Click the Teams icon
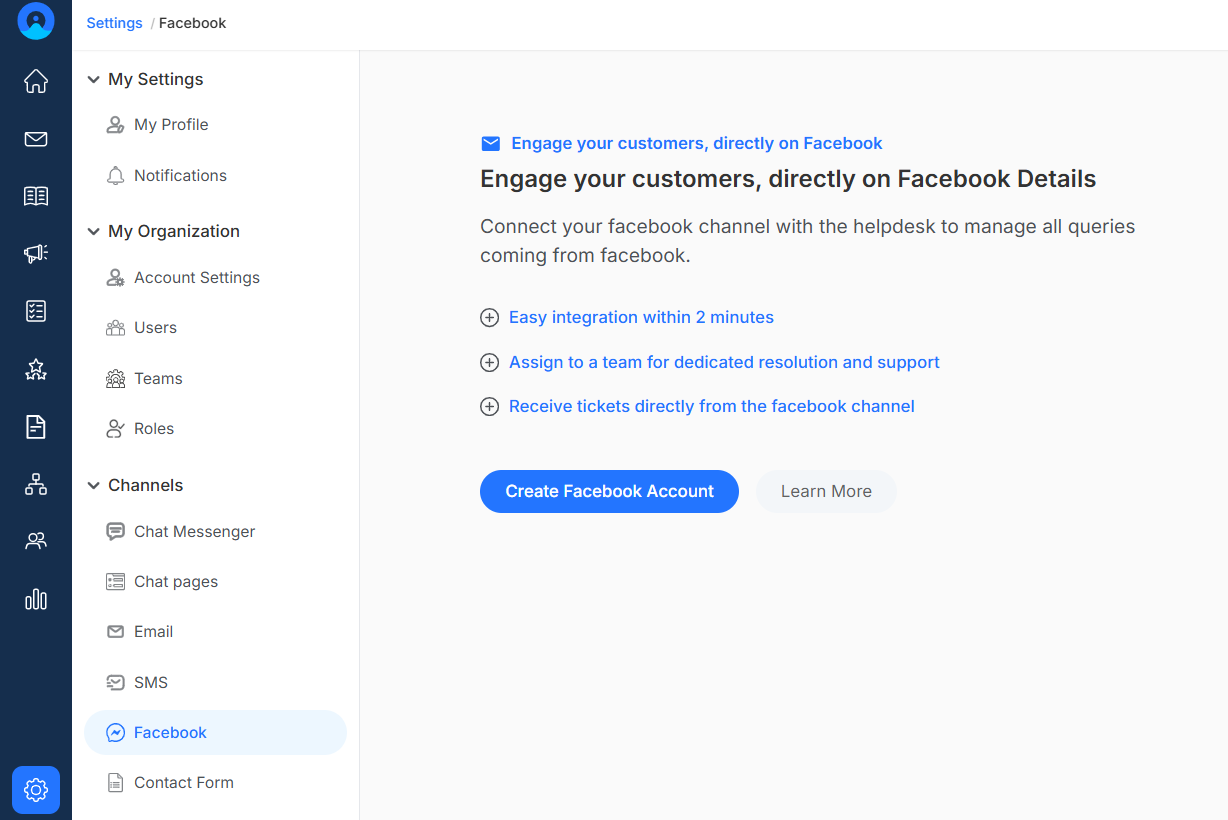Image resolution: width=1228 pixels, height=820 pixels. coord(116,379)
